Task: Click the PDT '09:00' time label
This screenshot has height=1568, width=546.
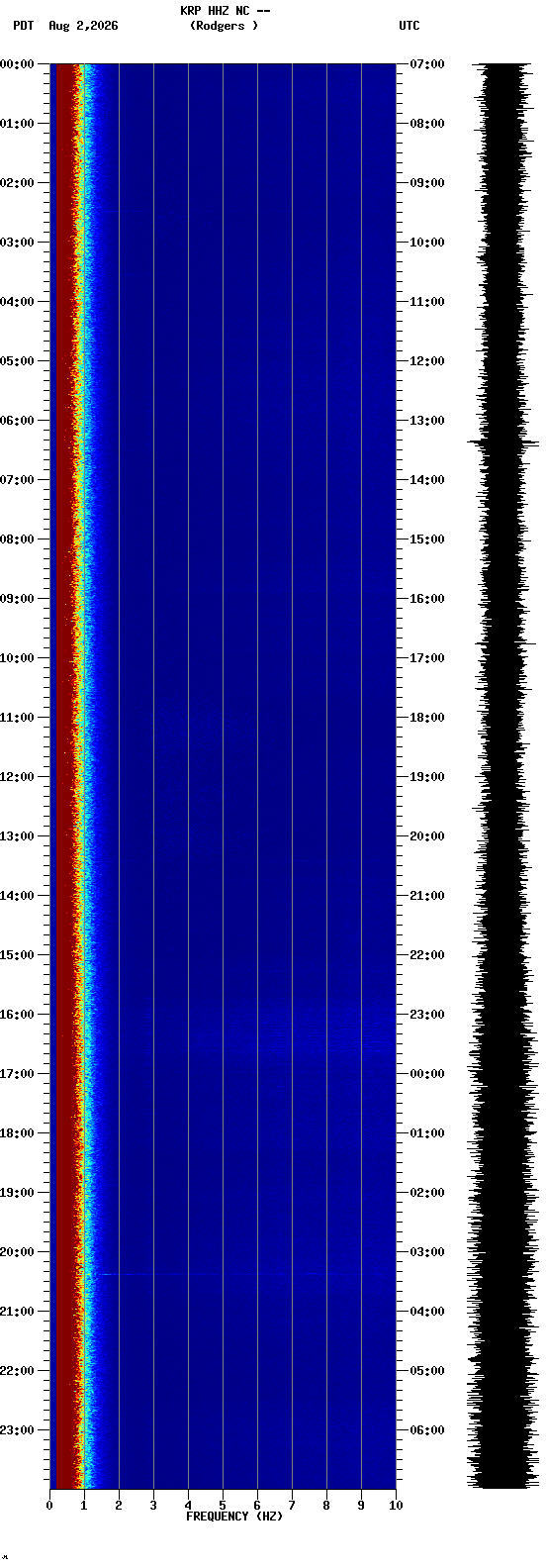Action: tap(17, 599)
